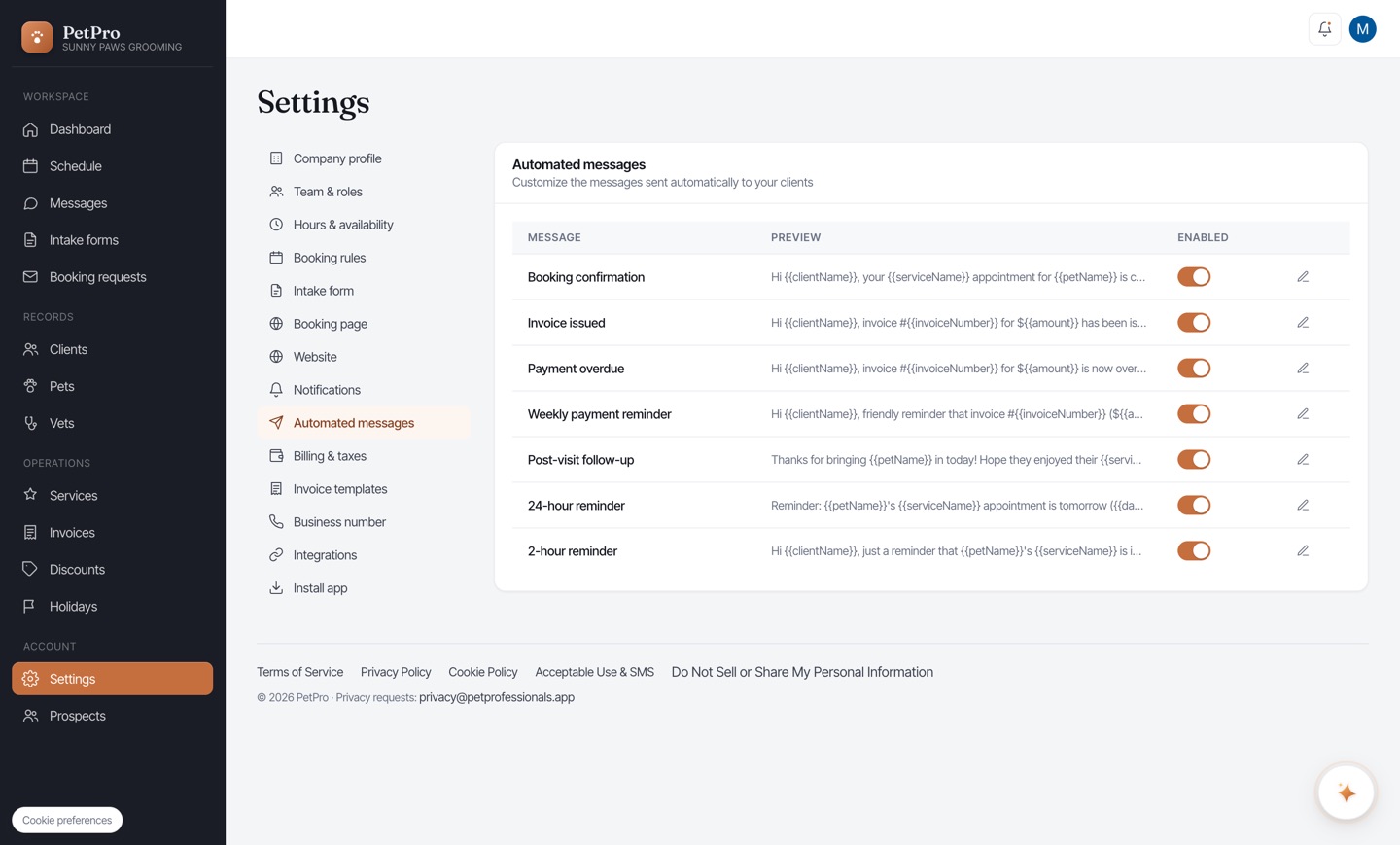Open Company profile settings

[364, 158]
